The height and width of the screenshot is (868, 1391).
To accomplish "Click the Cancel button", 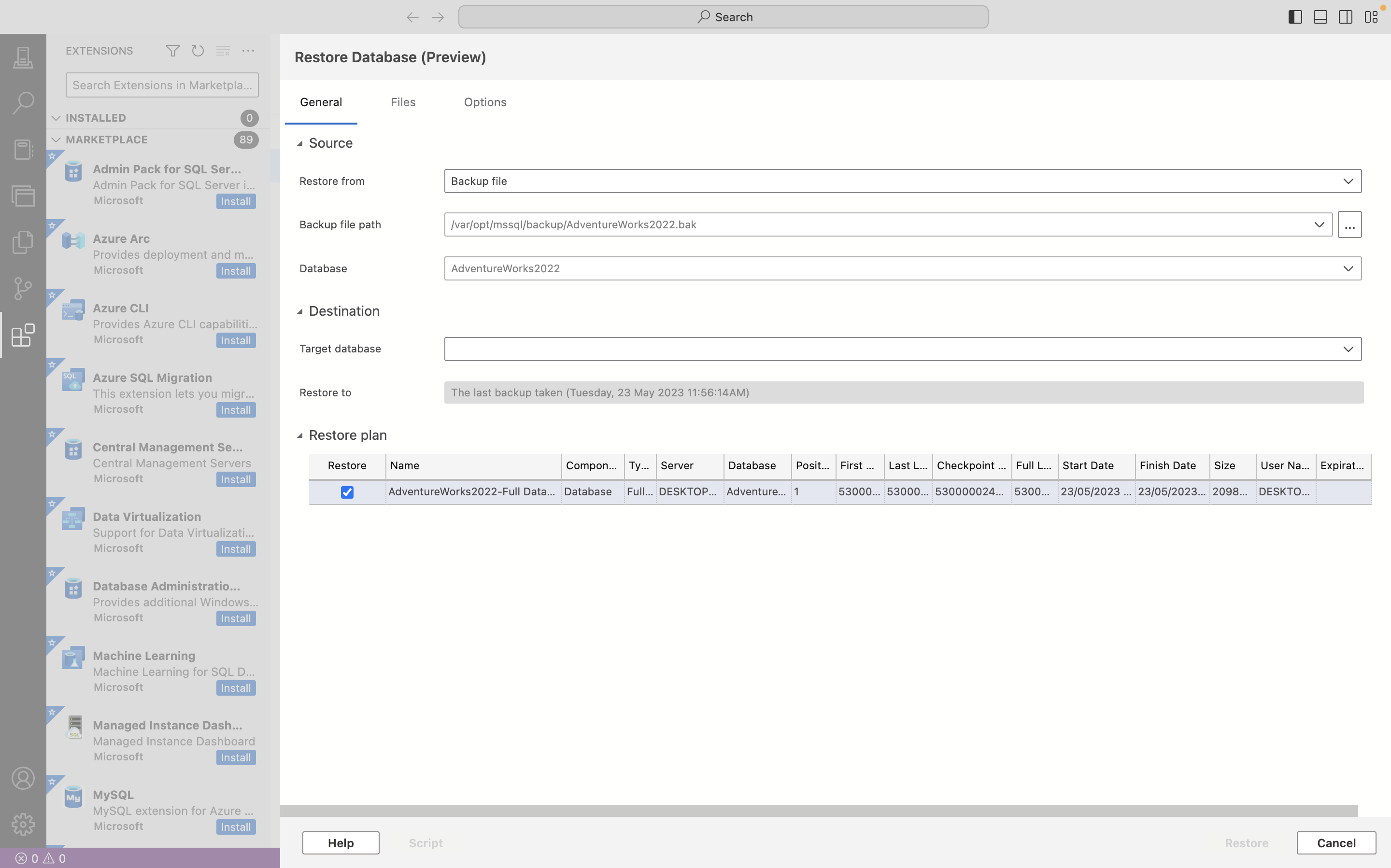I will point(1336,843).
